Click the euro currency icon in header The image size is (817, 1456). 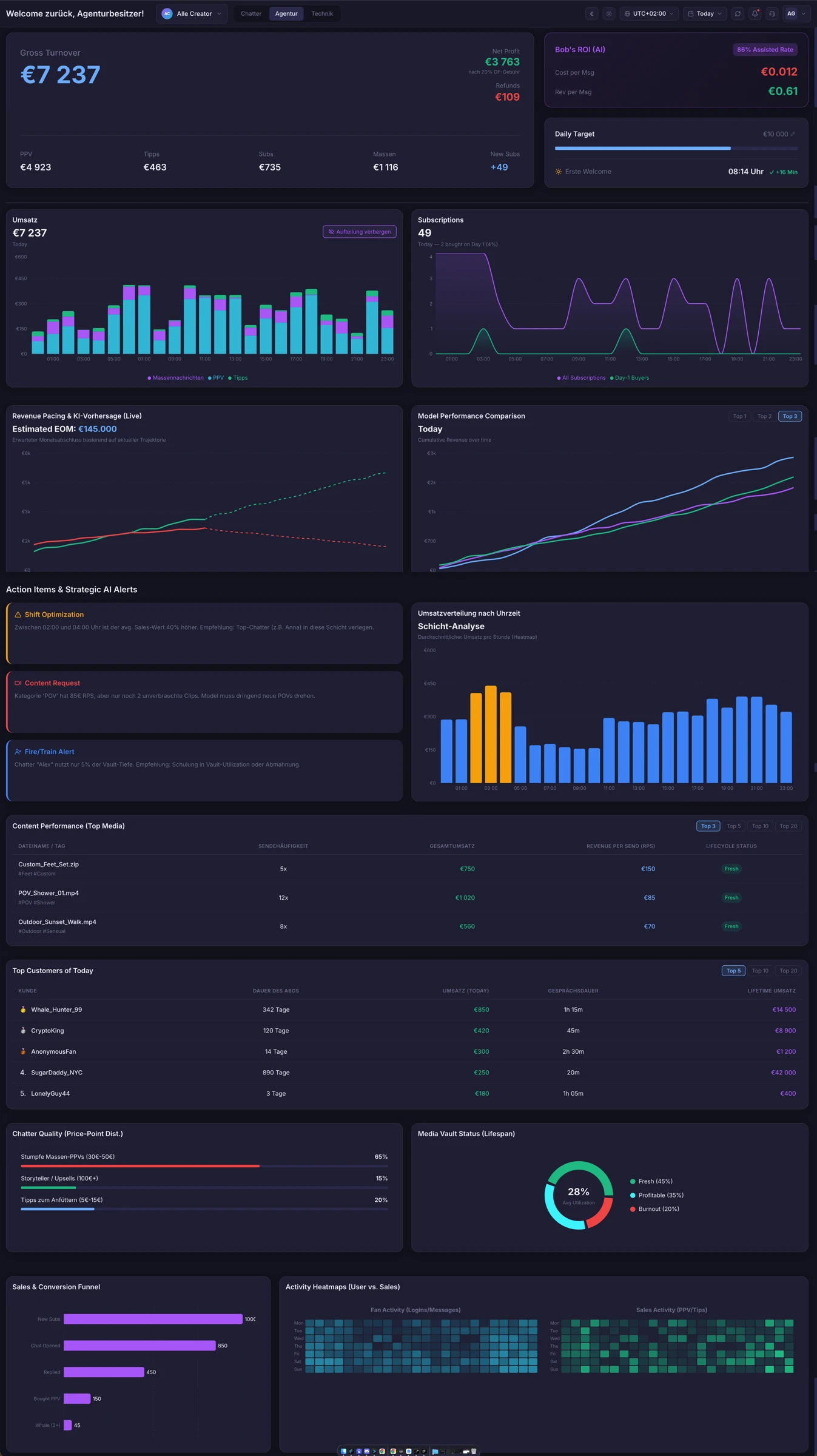pos(591,13)
